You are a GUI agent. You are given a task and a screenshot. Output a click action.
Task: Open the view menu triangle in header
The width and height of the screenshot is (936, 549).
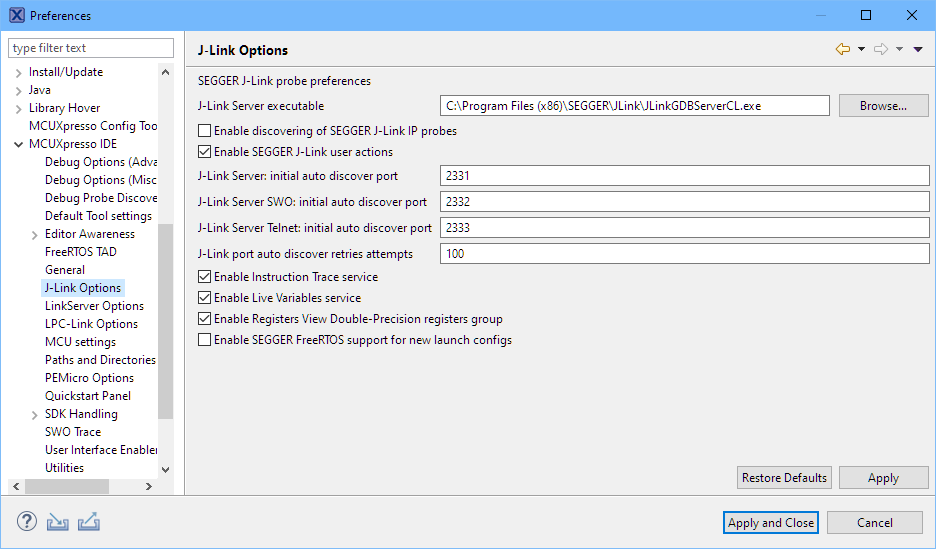point(918,49)
